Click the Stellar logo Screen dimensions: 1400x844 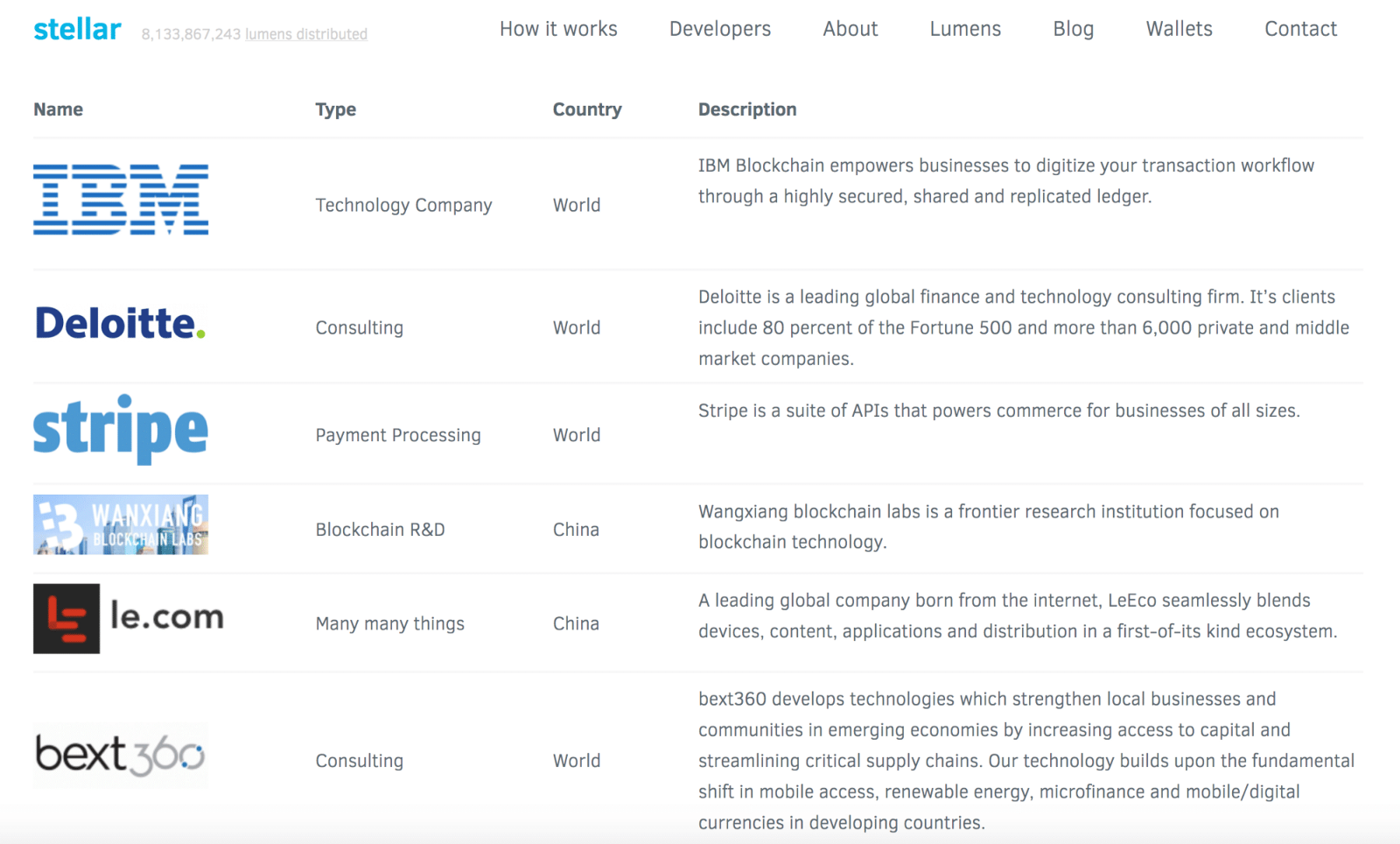pyautogui.click(x=77, y=30)
